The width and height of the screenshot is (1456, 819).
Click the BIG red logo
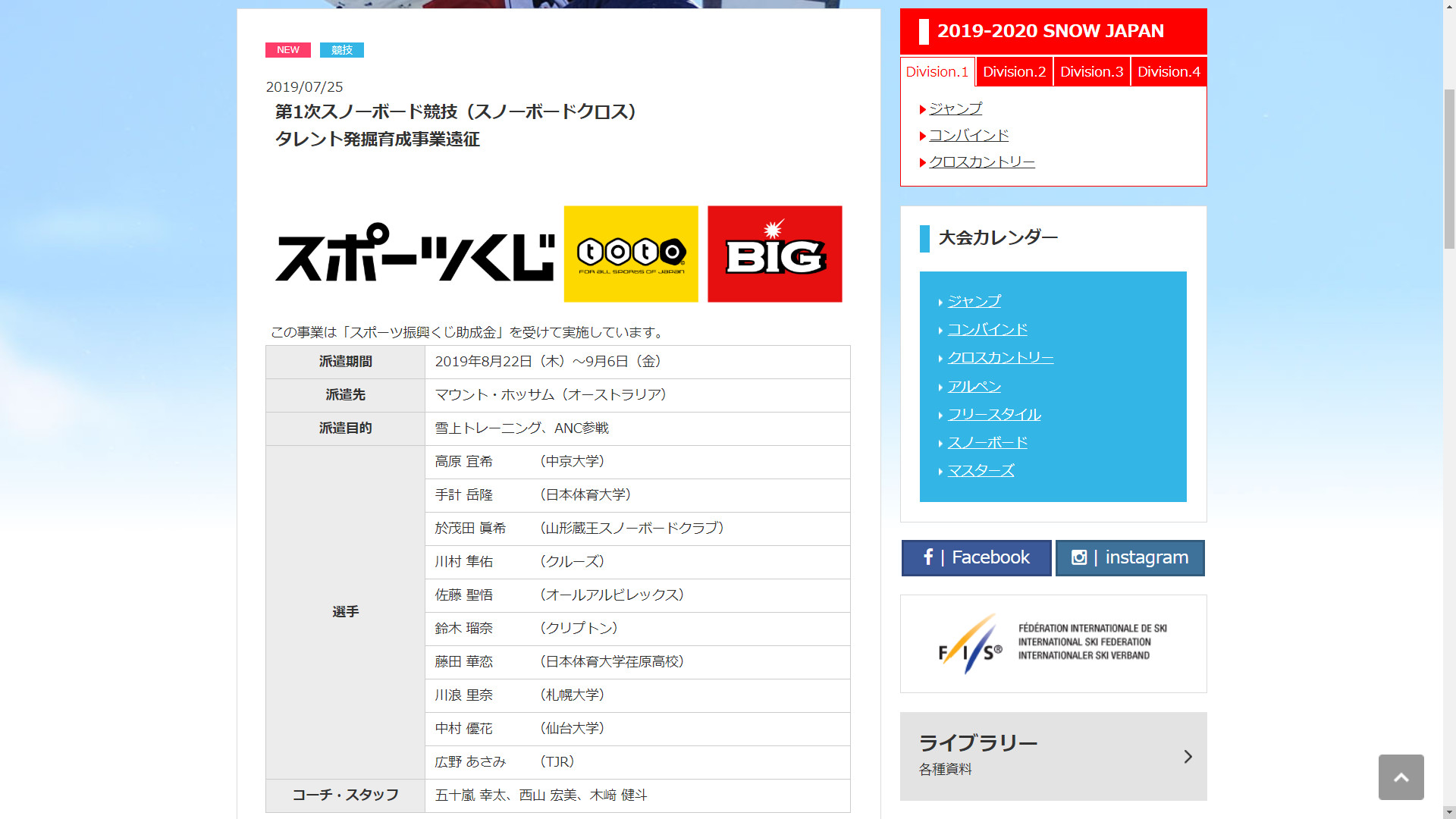point(774,253)
